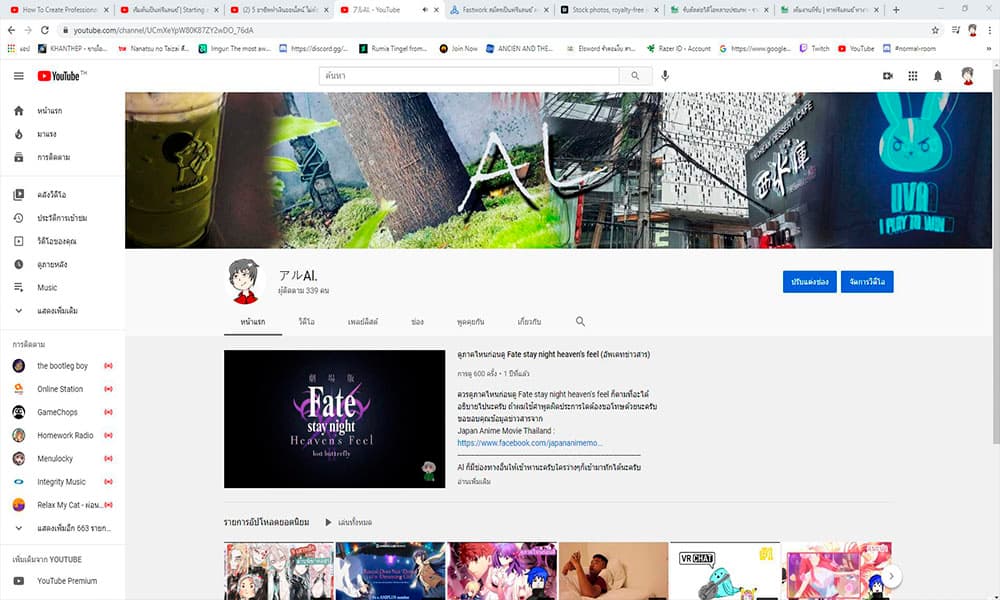Open the channel's Home tab

pyautogui.click(x=253, y=322)
